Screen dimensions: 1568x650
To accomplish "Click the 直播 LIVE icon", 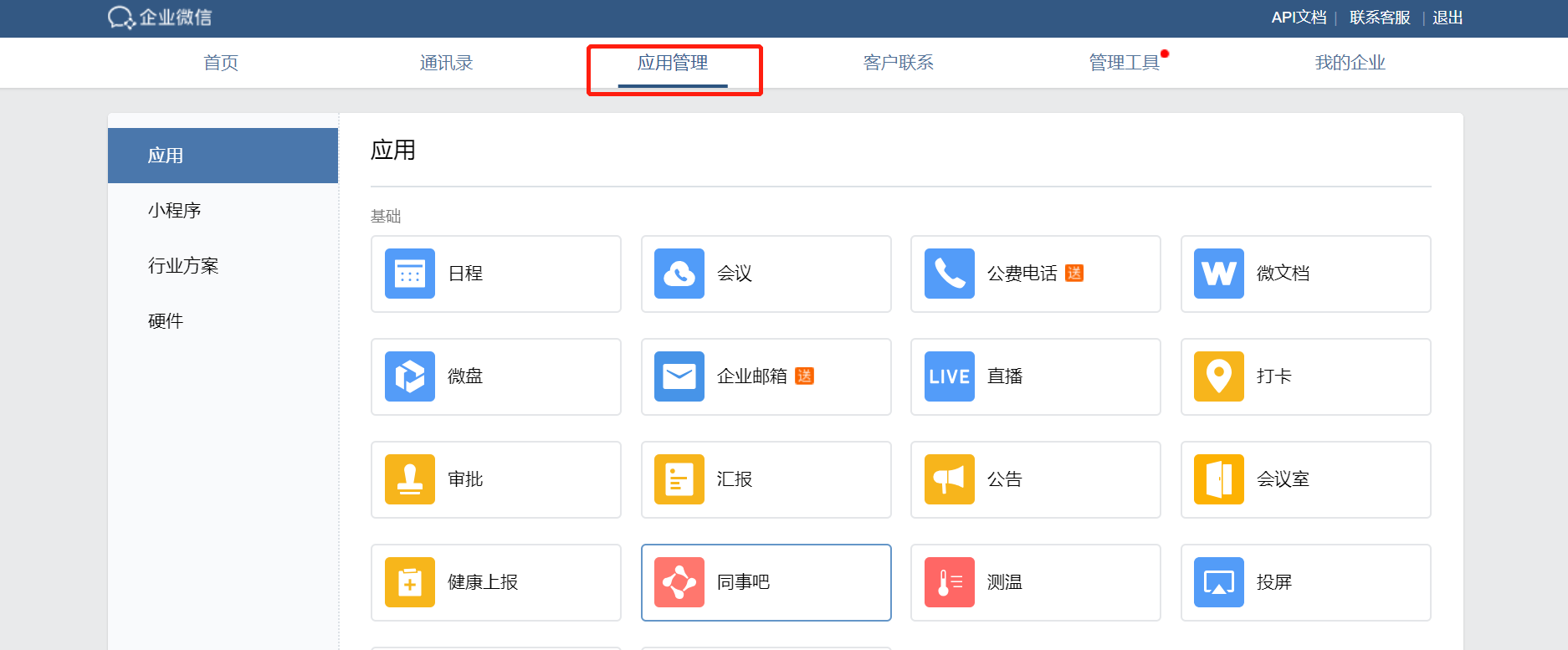I will pyautogui.click(x=950, y=376).
